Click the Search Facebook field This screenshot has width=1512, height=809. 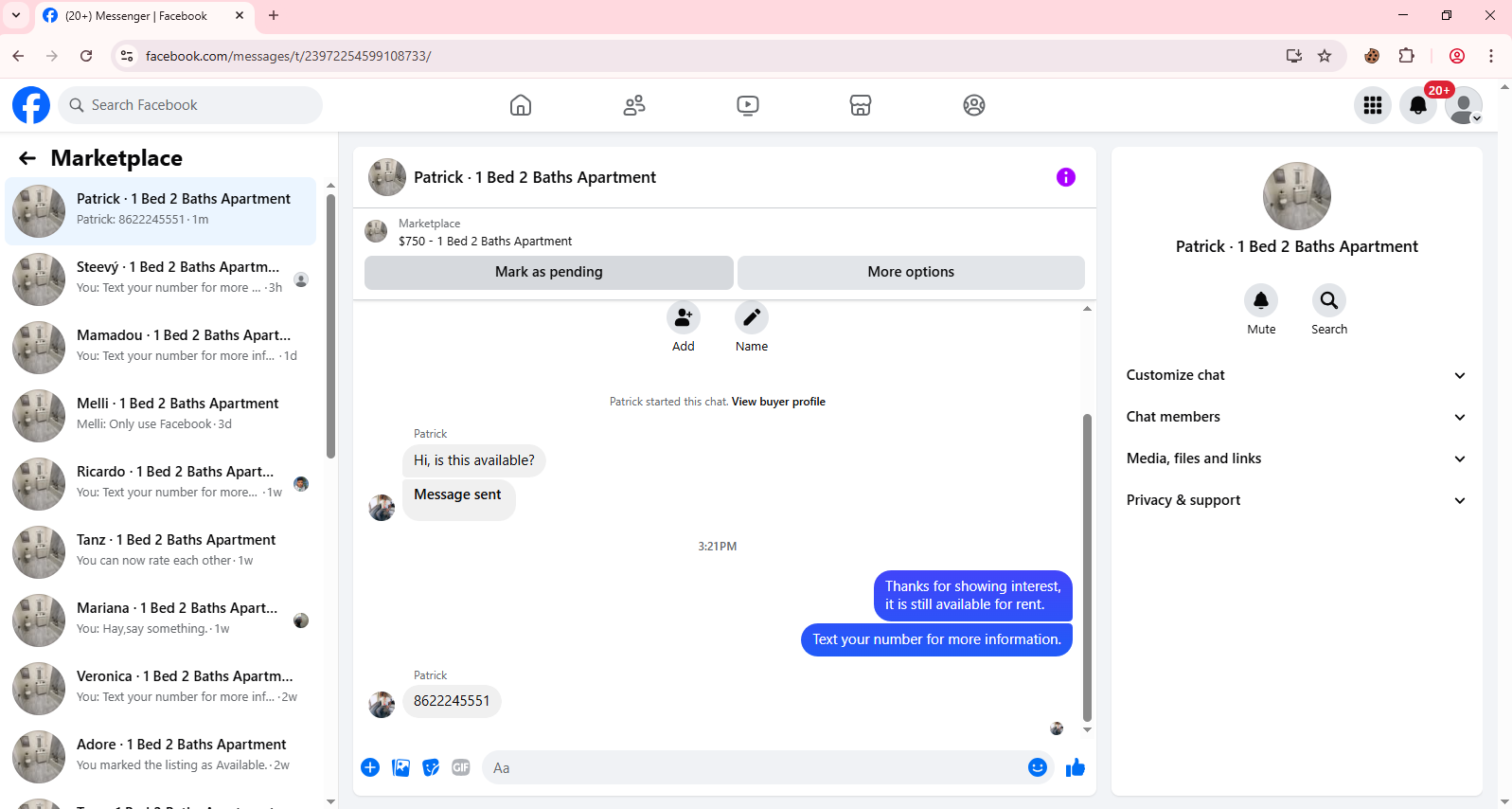point(190,105)
